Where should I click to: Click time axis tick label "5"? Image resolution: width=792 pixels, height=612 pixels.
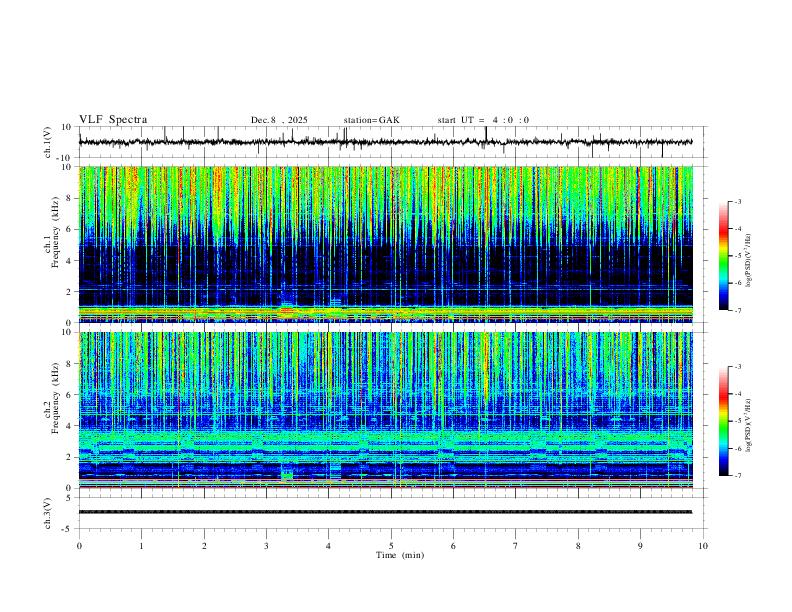(391, 546)
